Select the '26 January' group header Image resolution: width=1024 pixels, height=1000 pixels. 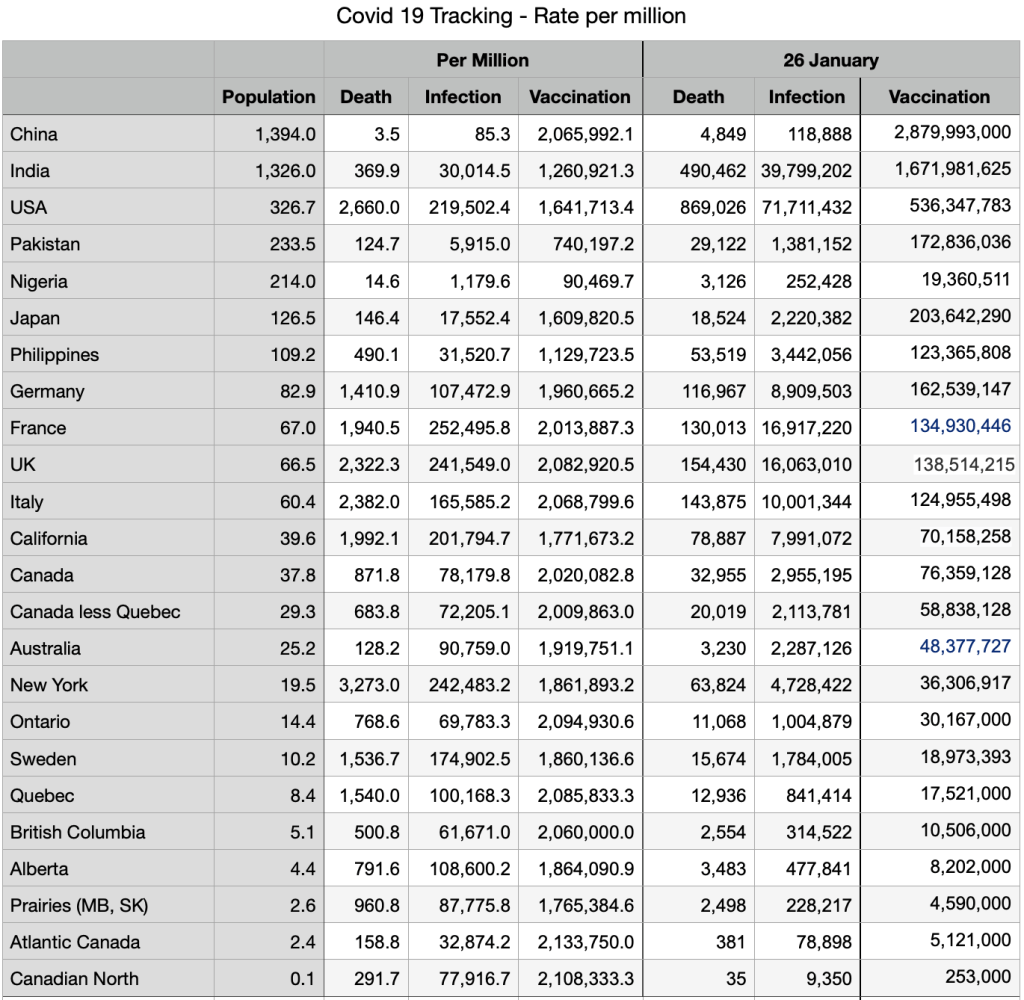[830, 60]
